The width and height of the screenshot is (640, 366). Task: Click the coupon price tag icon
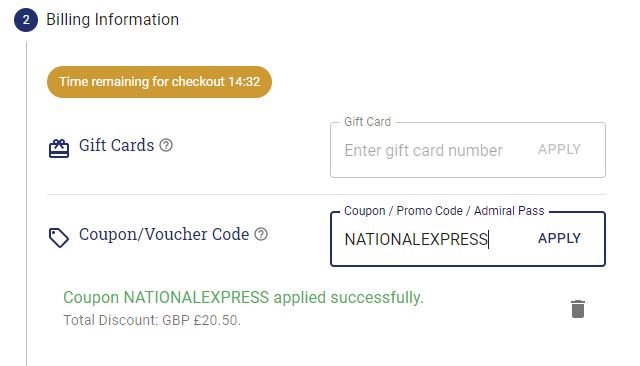pos(59,237)
